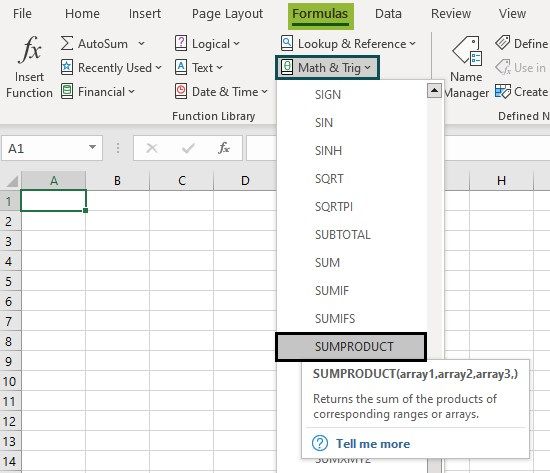Select column D header
The width and height of the screenshot is (550, 473).
[245, 181]
